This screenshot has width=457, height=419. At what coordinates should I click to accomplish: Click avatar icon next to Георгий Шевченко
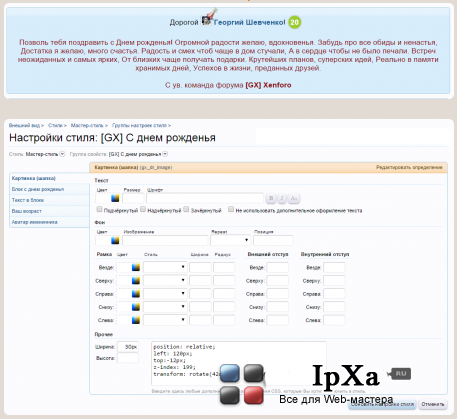point(207,21)
